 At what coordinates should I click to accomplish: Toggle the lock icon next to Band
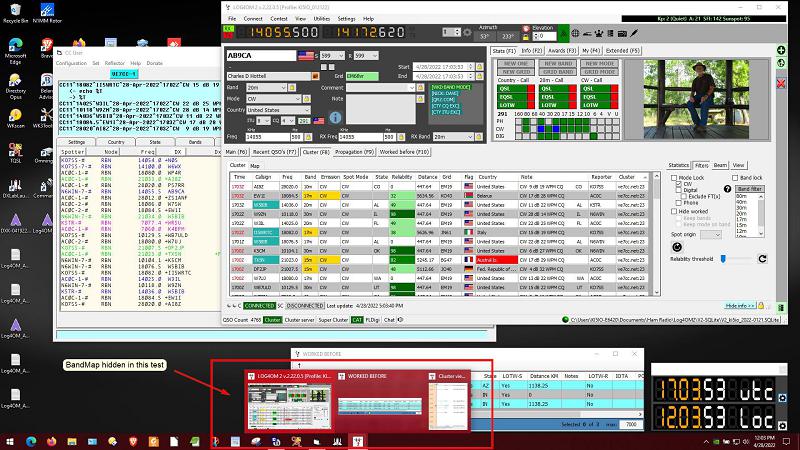(292, 88)
